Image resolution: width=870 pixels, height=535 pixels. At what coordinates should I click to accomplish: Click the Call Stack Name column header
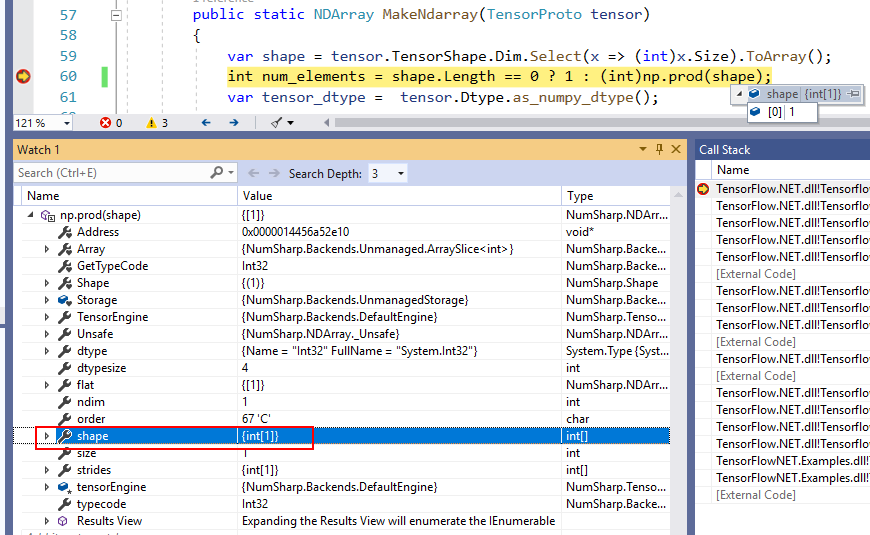point(732,170)
